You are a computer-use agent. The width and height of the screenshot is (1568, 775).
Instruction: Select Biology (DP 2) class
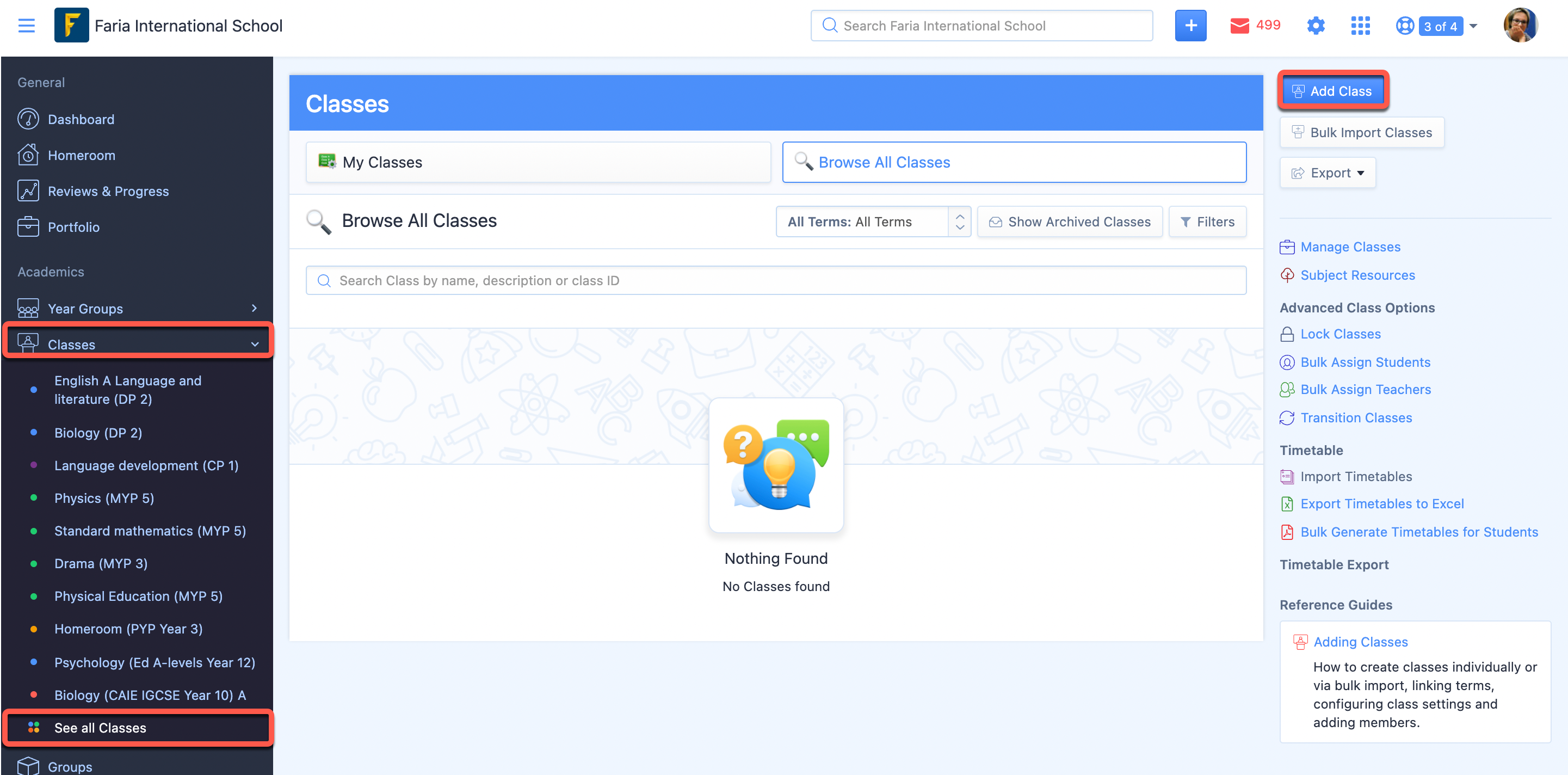pyautogui.click(x=98, y=433)
